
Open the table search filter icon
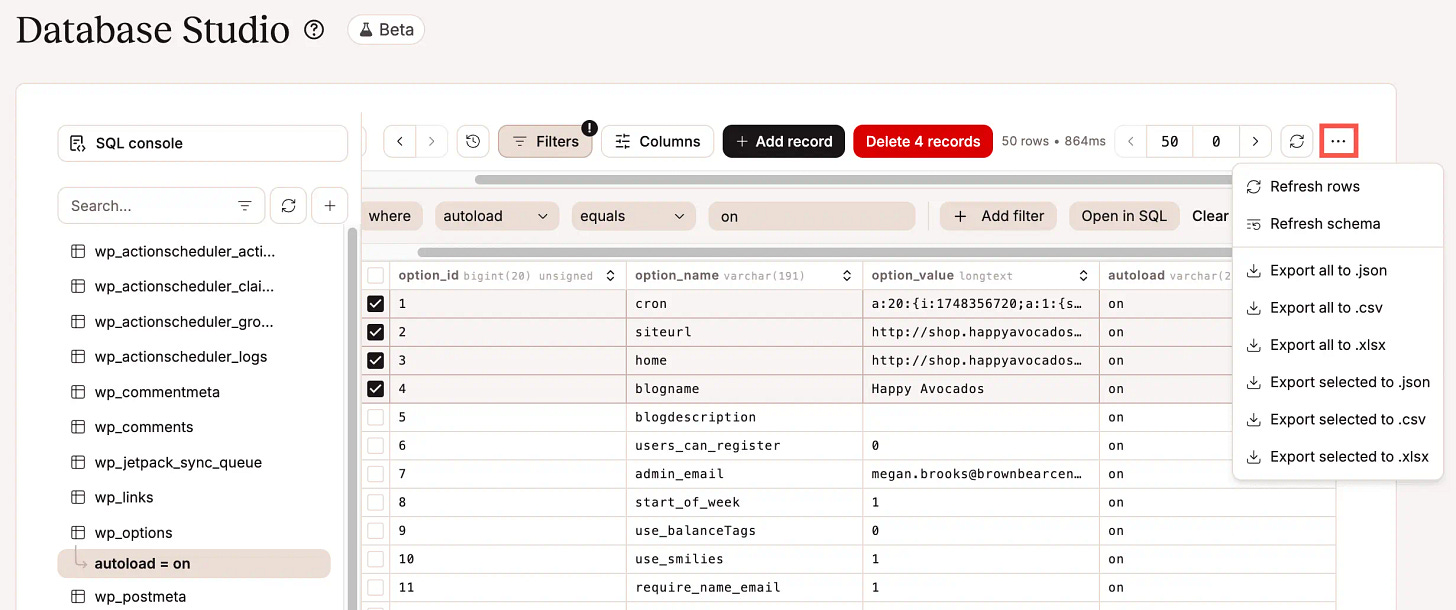click(245, 206)
